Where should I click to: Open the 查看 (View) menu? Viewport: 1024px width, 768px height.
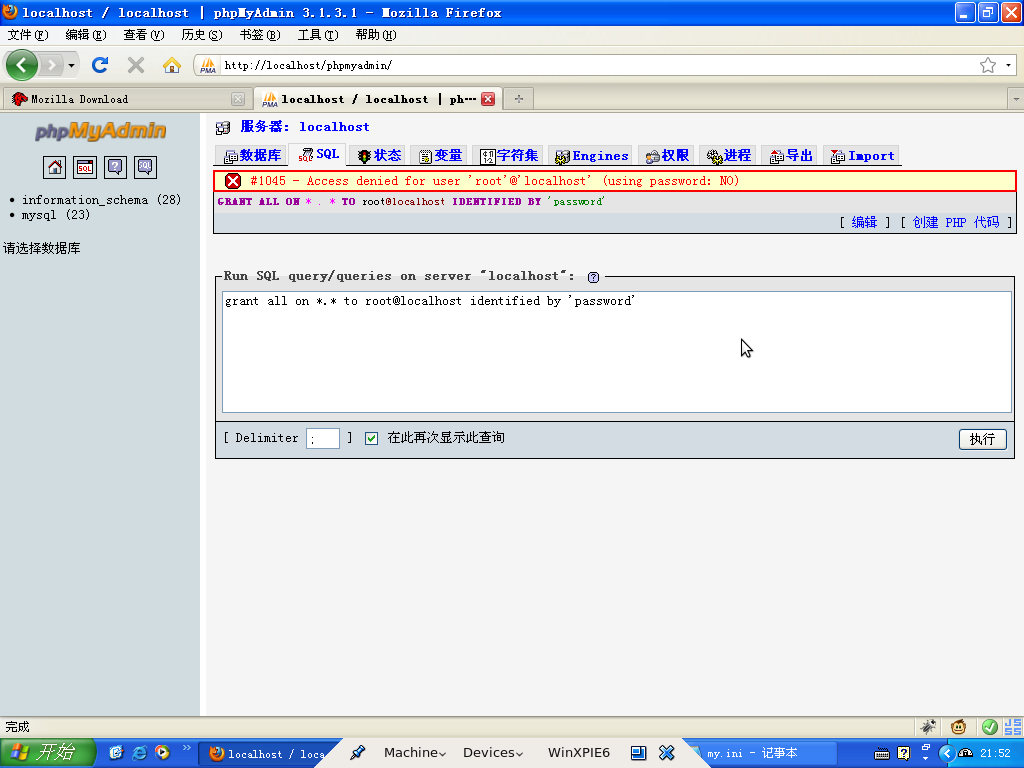click(x=144, y=35)
